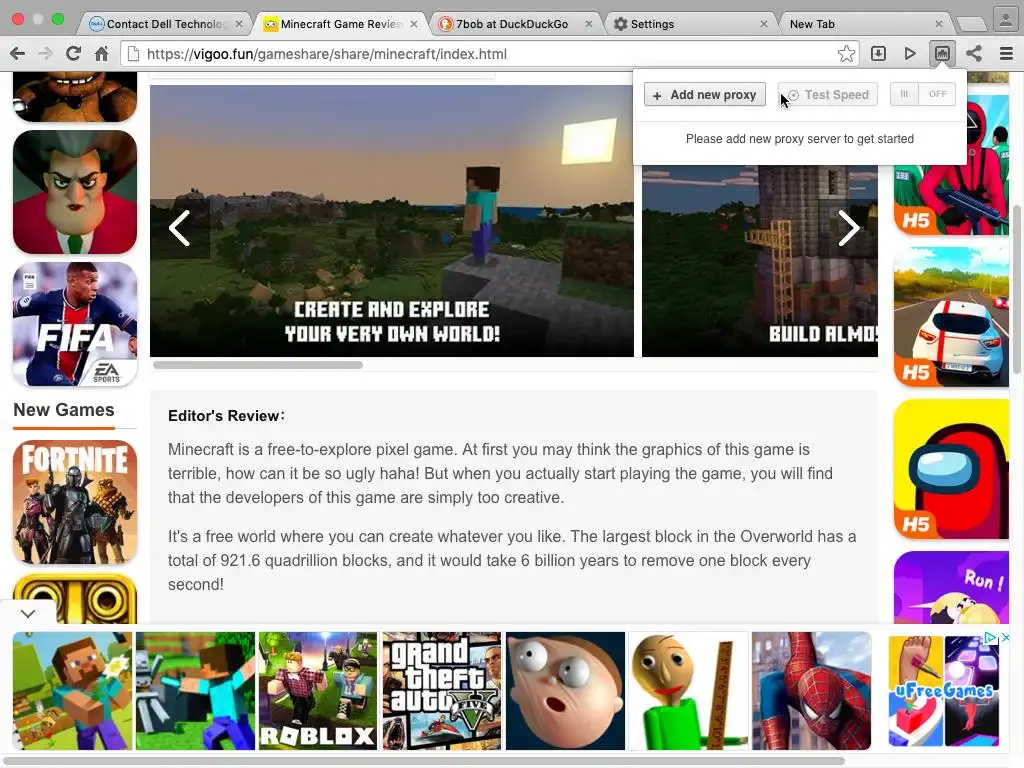Switch the proxy toggle to OFF

tap(937, 94)
